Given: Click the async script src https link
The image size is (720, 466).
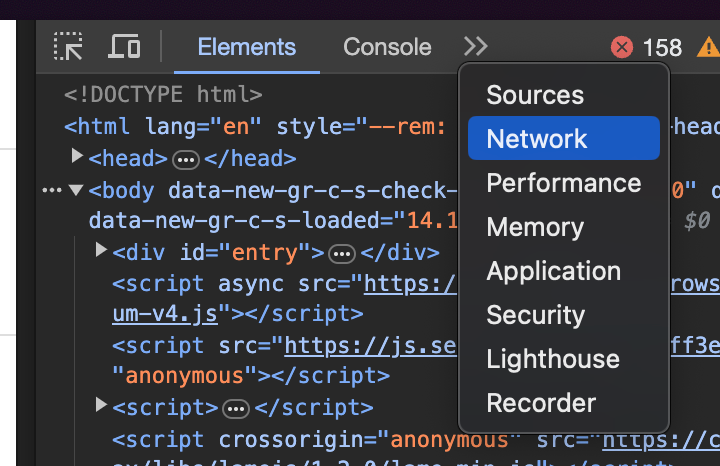Looking at the screenshot, I should [x=410, y=284].
